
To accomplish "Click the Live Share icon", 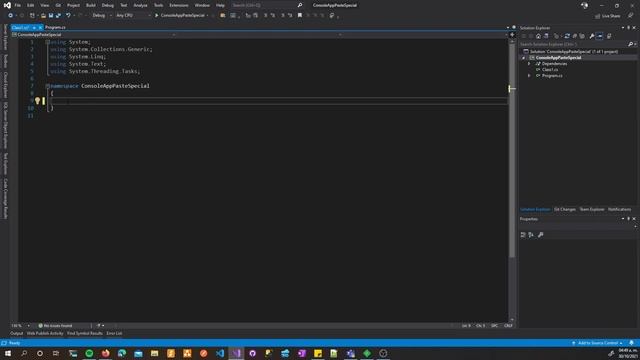I will (598, 16).
